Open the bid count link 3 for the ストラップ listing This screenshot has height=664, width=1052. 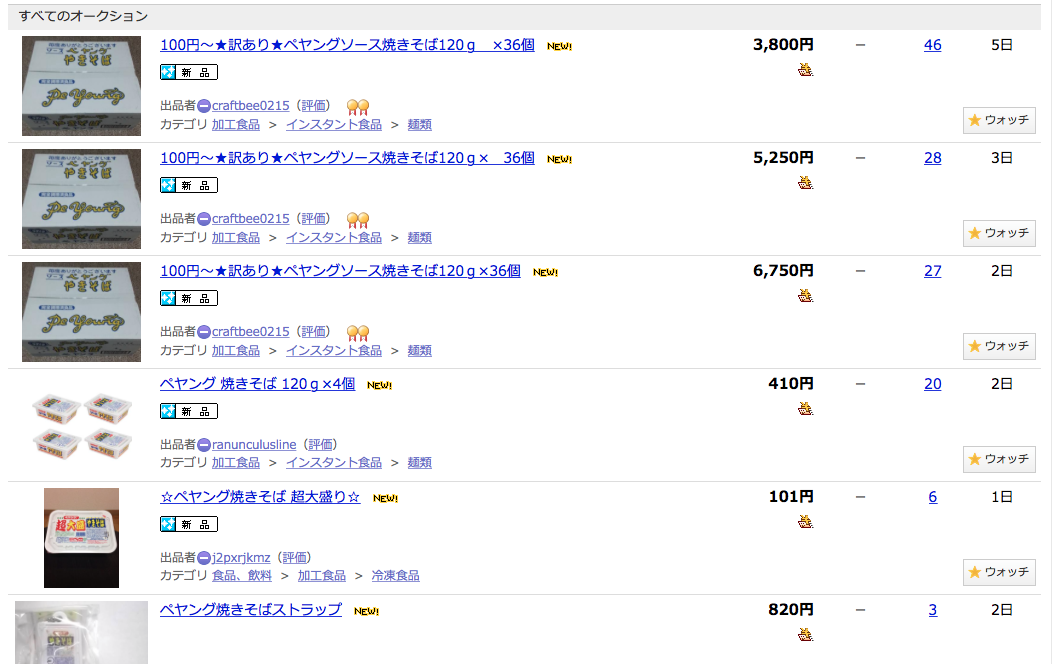(x=933, y=610)
